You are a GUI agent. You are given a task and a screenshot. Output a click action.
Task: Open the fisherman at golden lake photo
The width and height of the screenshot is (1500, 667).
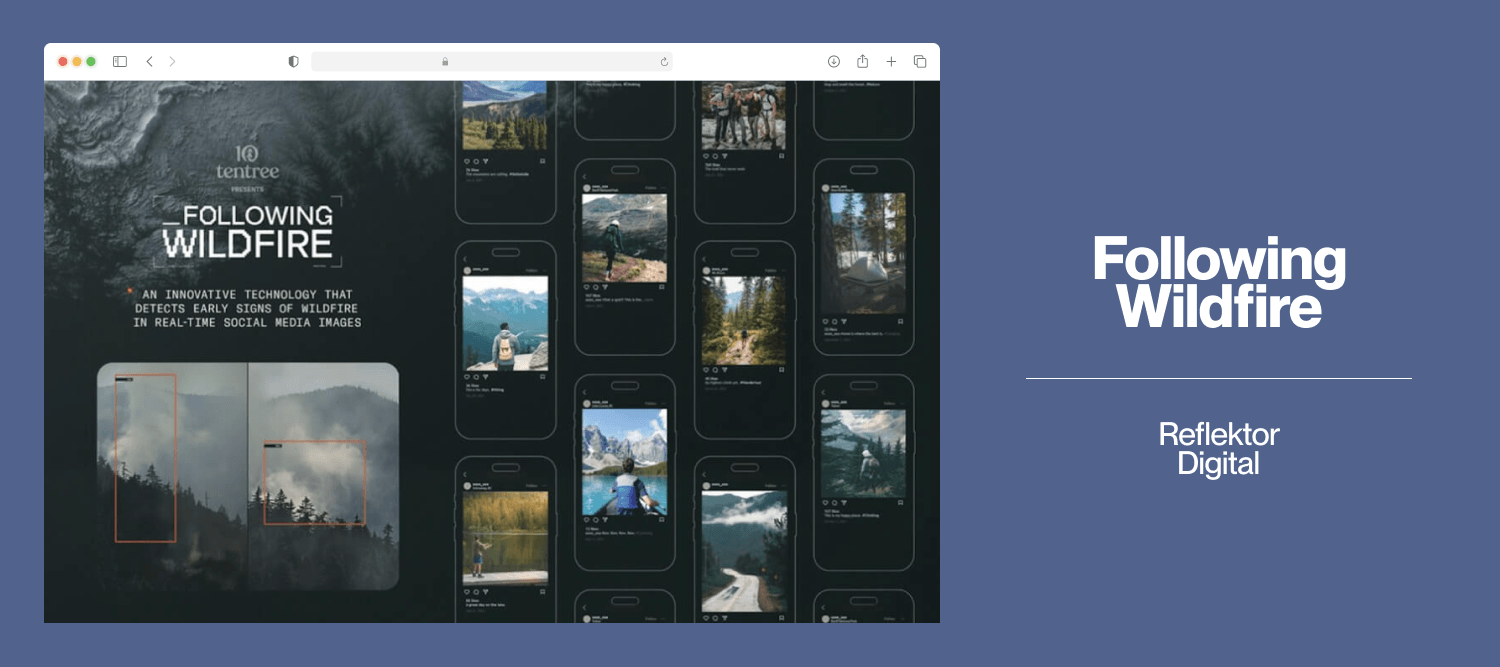tap(505, 538)
